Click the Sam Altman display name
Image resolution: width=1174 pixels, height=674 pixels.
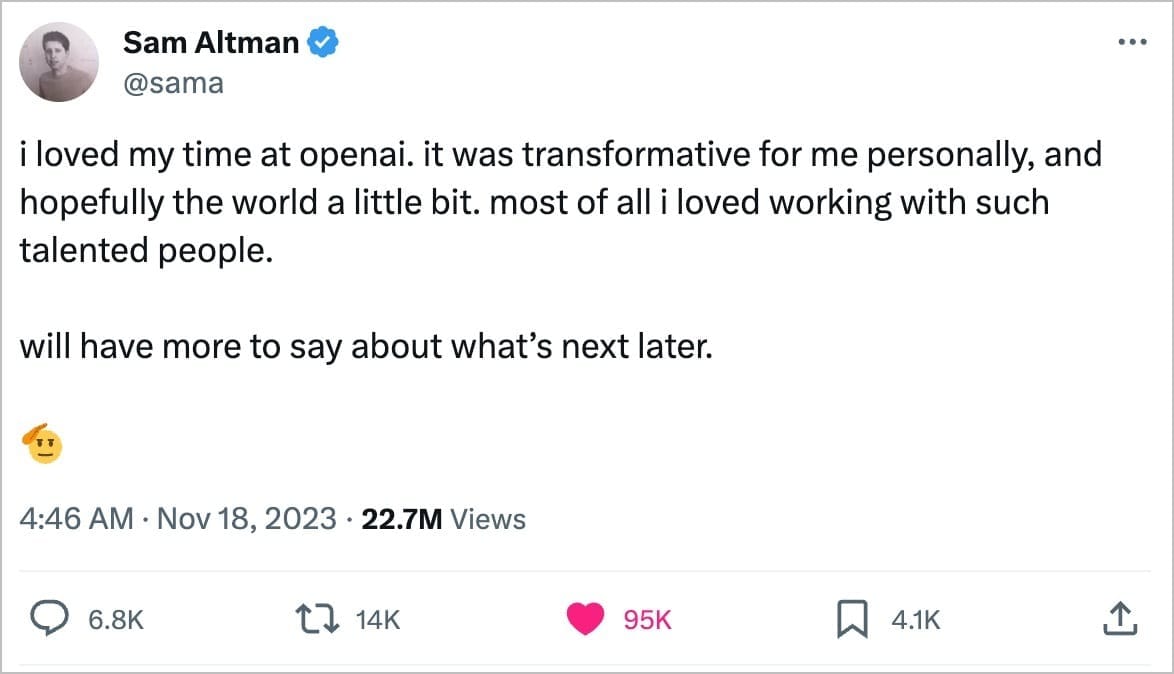[x=211, y=43]
